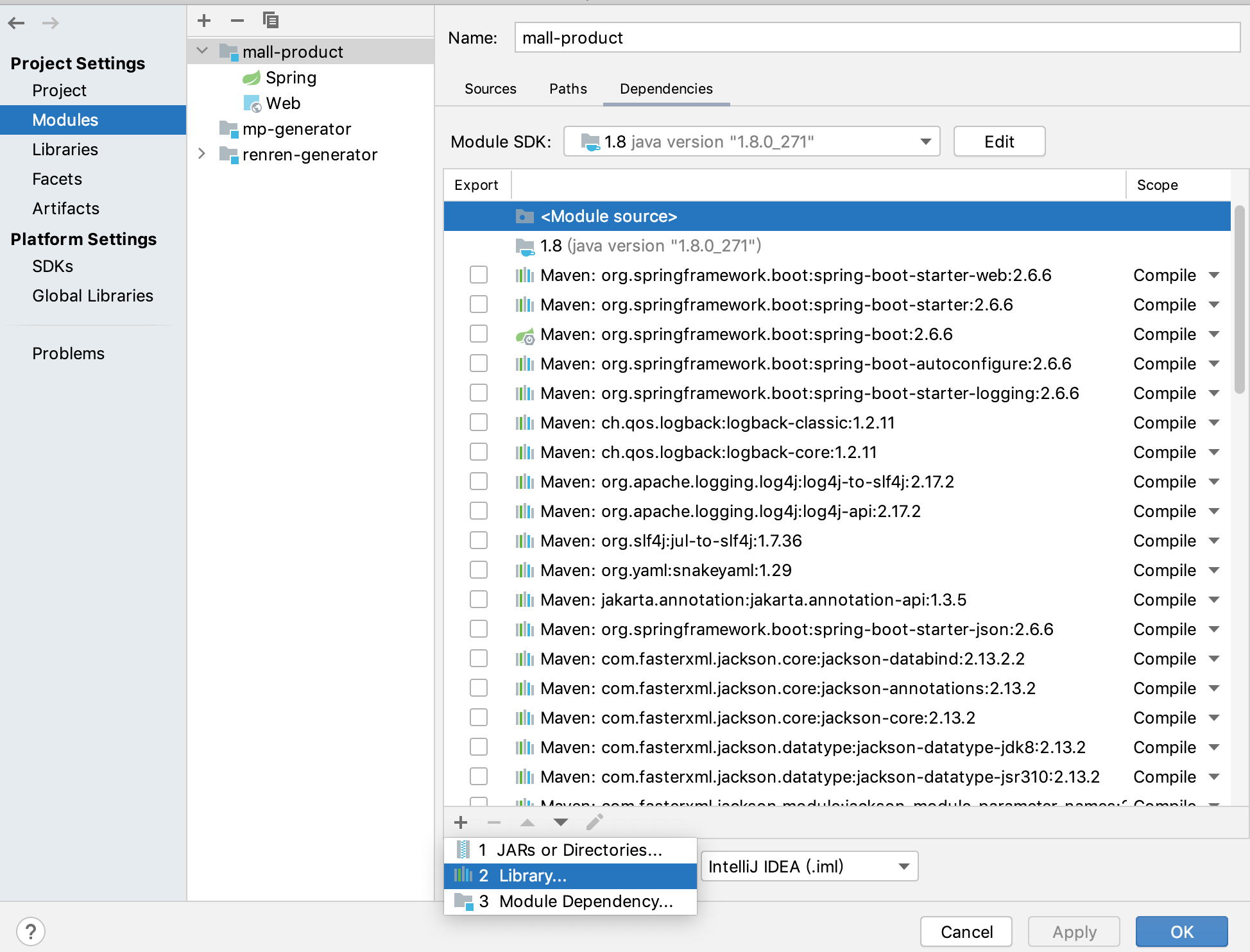This screenshot has height=952, width=1250.
Task: Tick export checkbox for jakarta.annotation-api:1.3.5
Action: (479, 599)
